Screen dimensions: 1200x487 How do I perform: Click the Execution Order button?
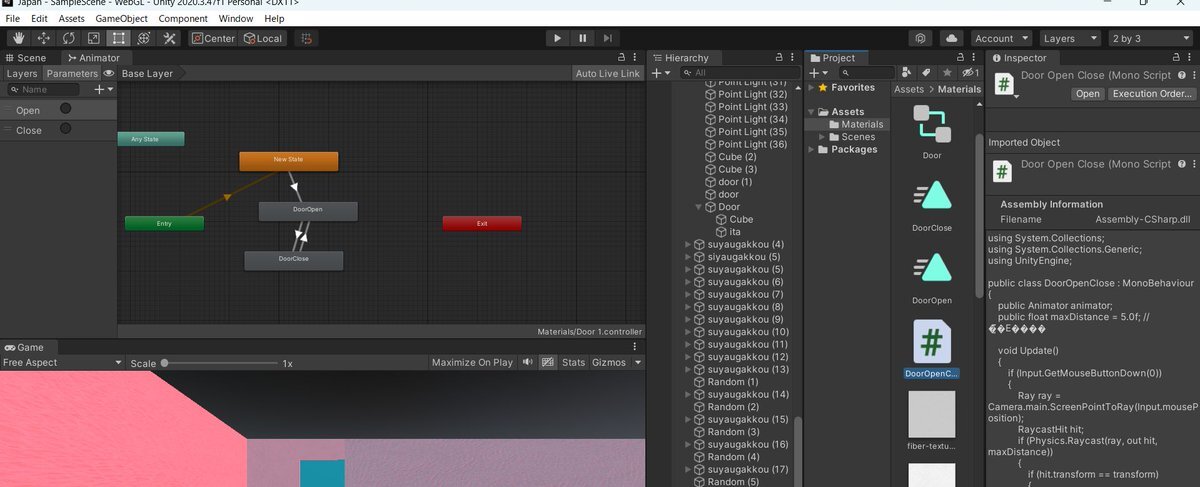point(1151,94)
